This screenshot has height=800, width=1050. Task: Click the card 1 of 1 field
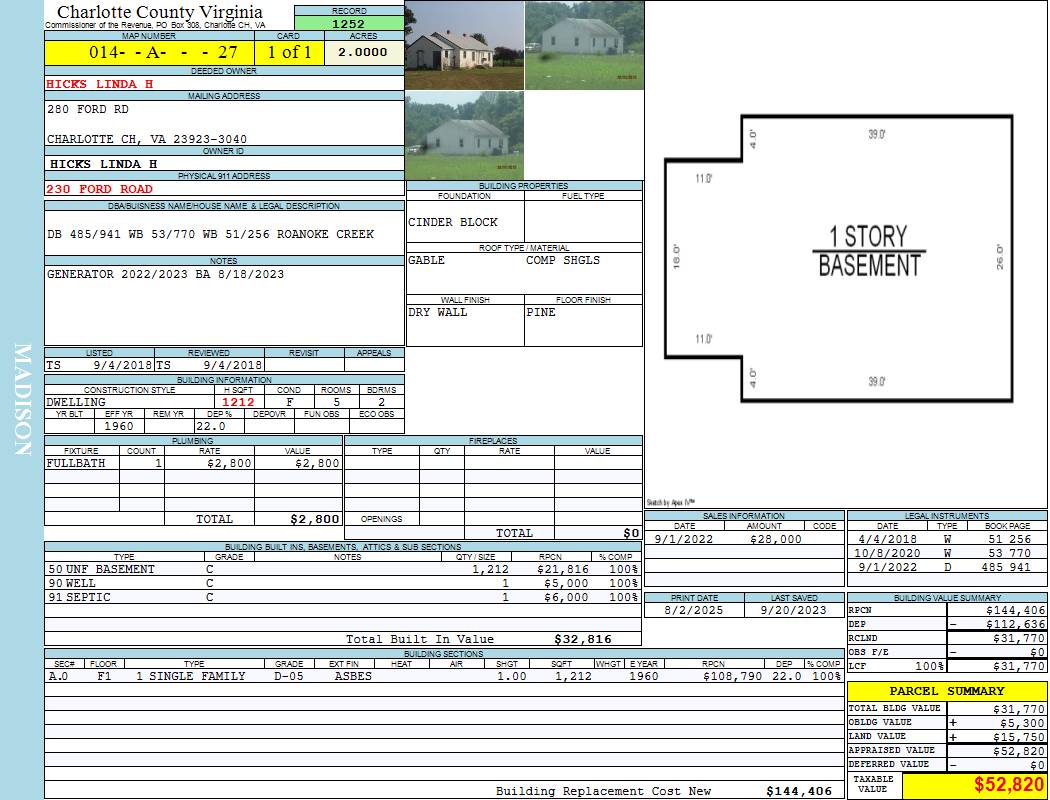(x=290, y=52)
